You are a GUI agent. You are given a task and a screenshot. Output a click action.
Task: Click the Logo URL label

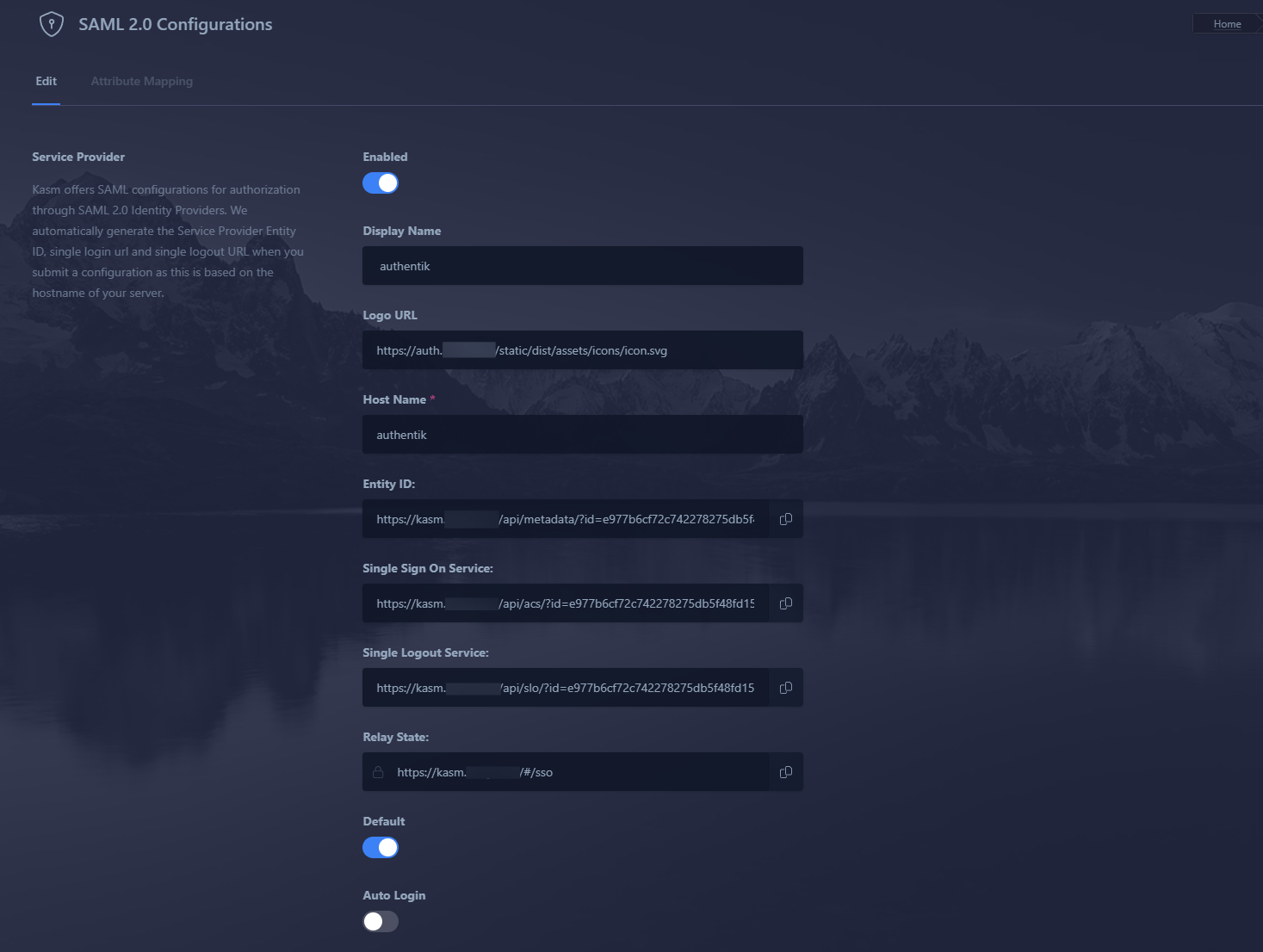[390, 315]
